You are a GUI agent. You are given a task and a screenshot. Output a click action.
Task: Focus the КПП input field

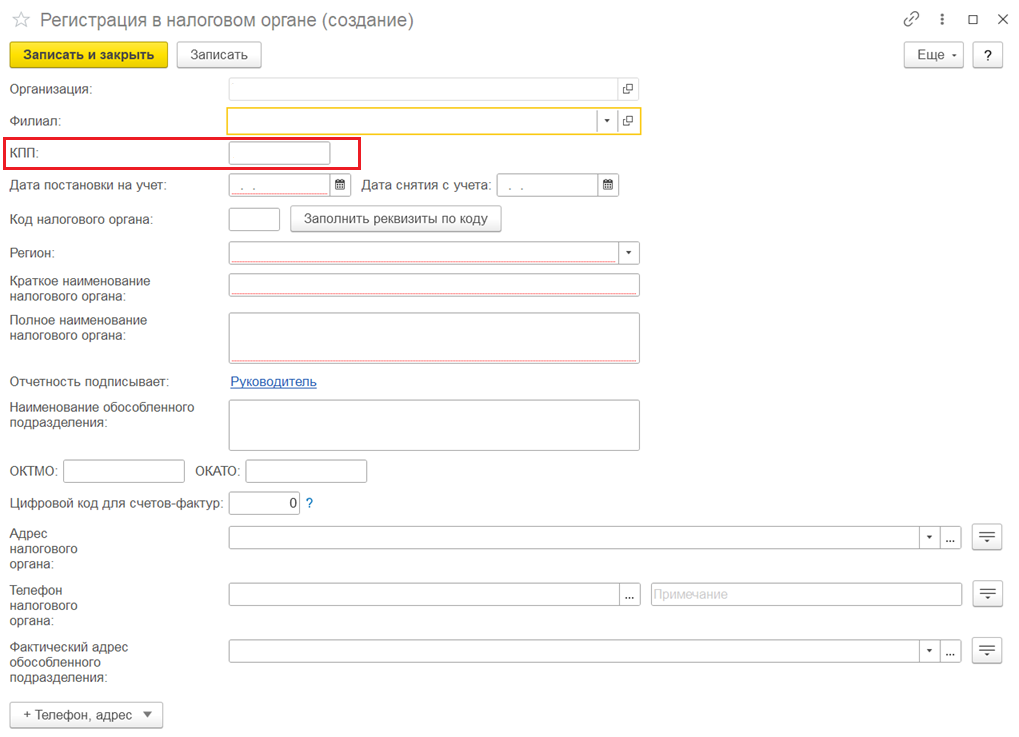(x=279, y=153)
